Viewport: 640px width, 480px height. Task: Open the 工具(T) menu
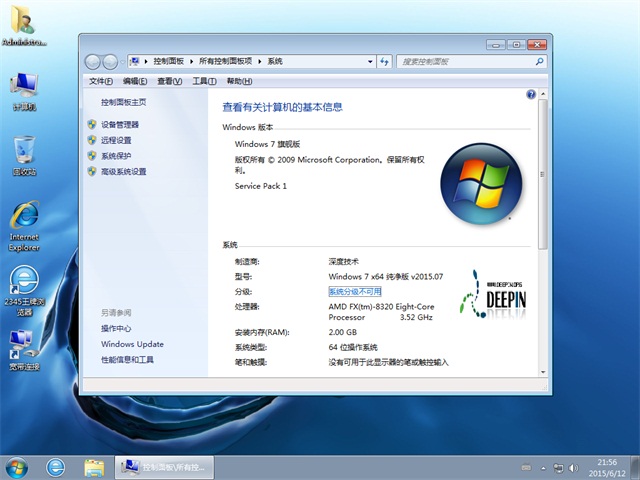pos(204,81)
